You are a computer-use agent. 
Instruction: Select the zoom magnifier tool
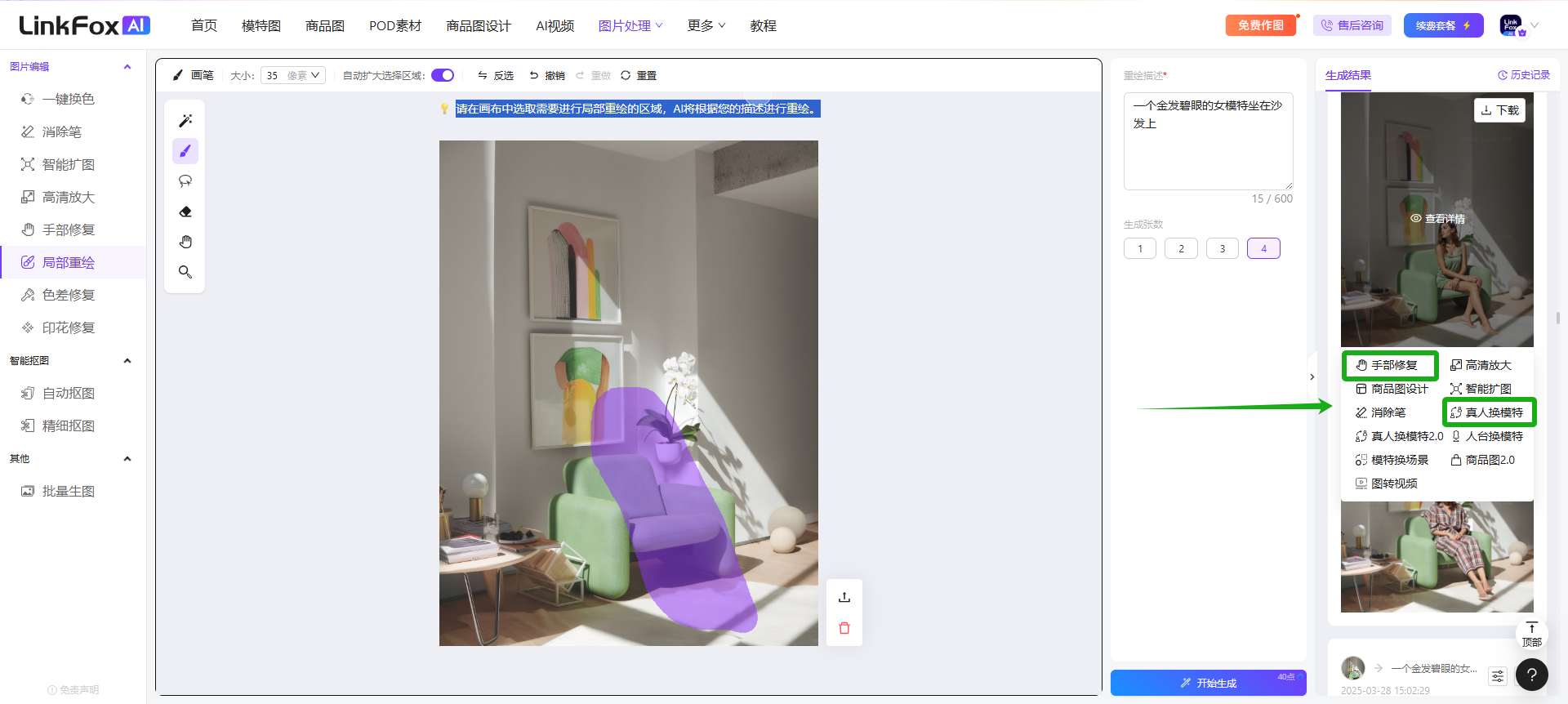tap(185, 272)
